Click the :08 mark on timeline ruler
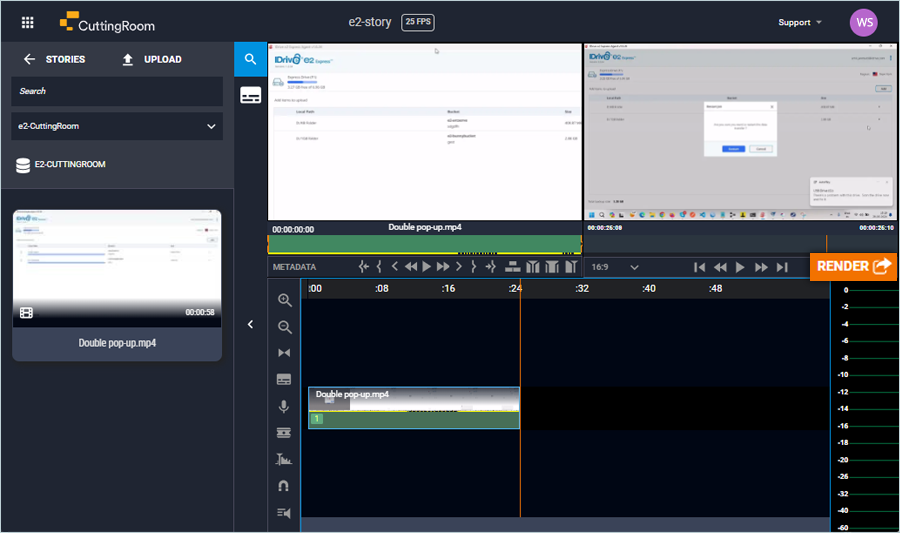Screen dimensions: 900x533 point(382,289)
